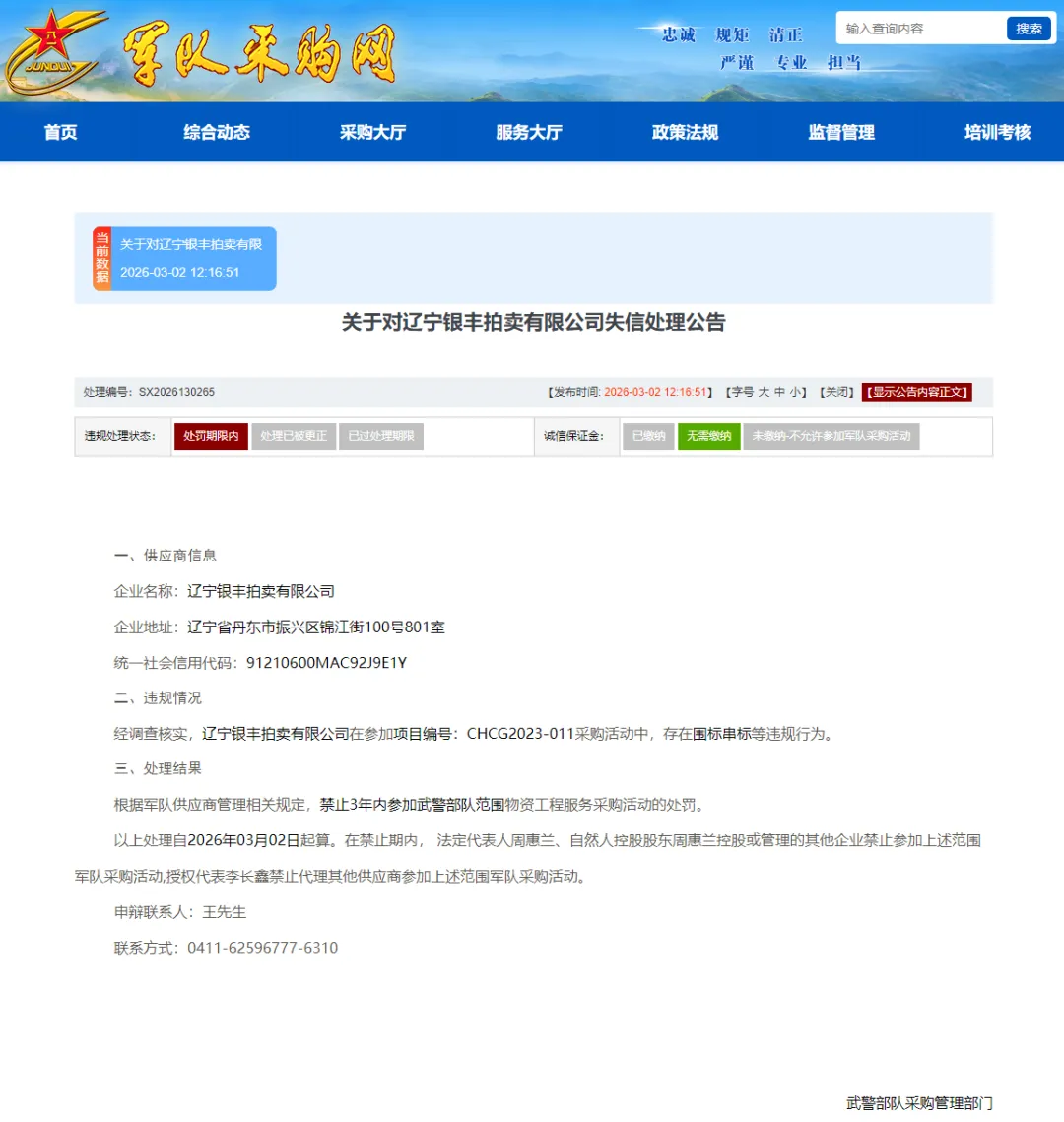The height and width of the screenshot is (1122, 1064).
Task: Click the 一、供应商信息 section heading
Action: tap(166, 556)
